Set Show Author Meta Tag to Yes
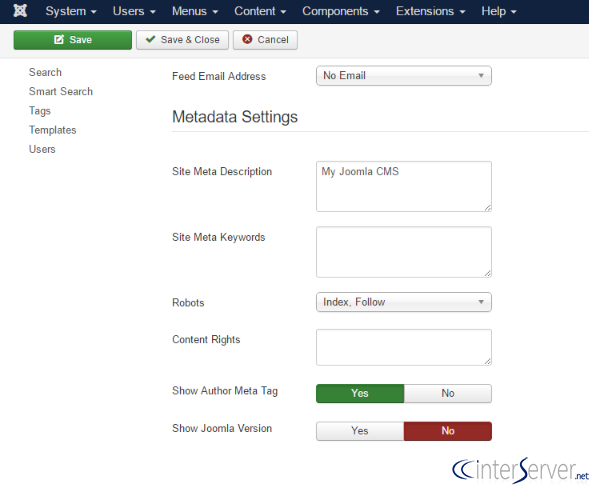Viewport: 589px width, 486px height. point(360,393)
